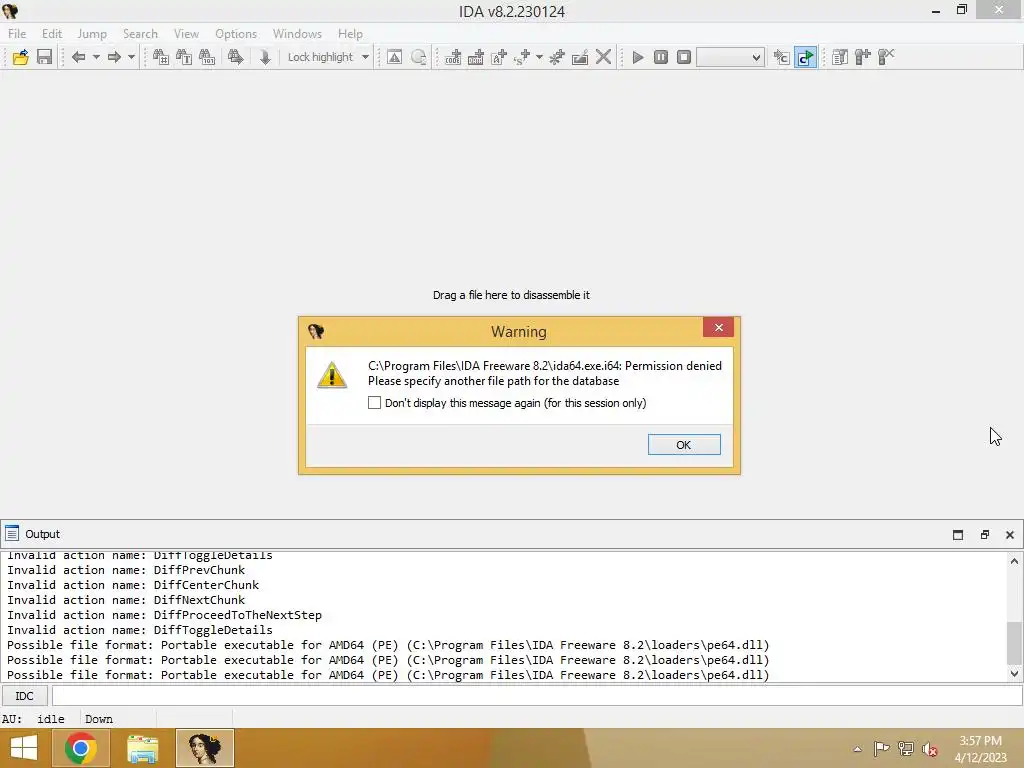The height and width of the screenshot is (768, 1024).
Task: Open the Windows Start button
Action: coord(24,748)
